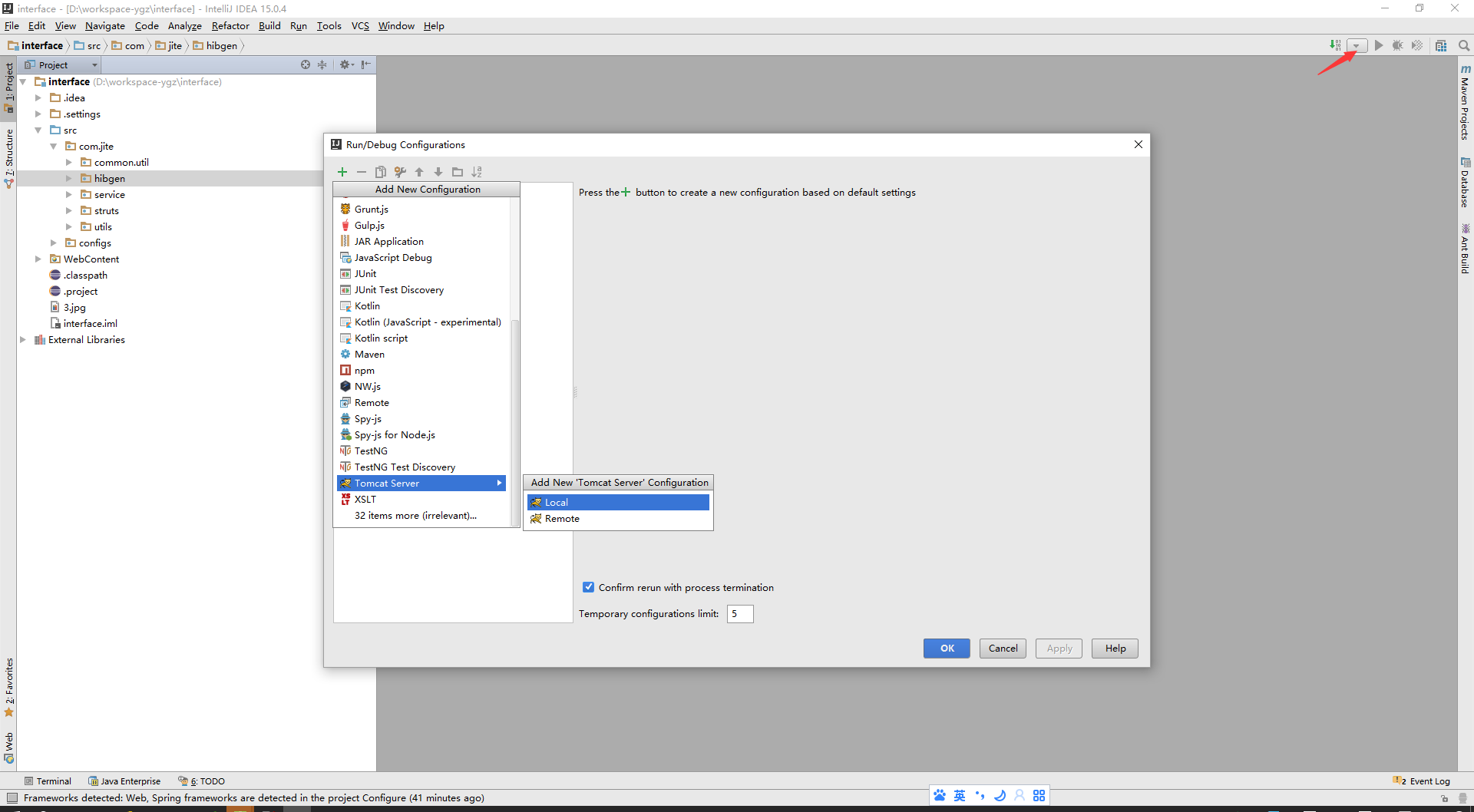
Task: Open Maven Projects side tool window
Action: tap(1466, 102)
